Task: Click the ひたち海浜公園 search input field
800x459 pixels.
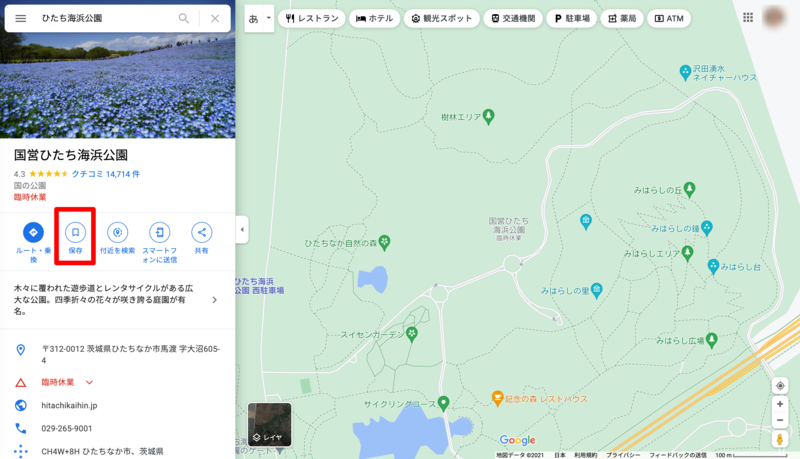Action: 105,18
